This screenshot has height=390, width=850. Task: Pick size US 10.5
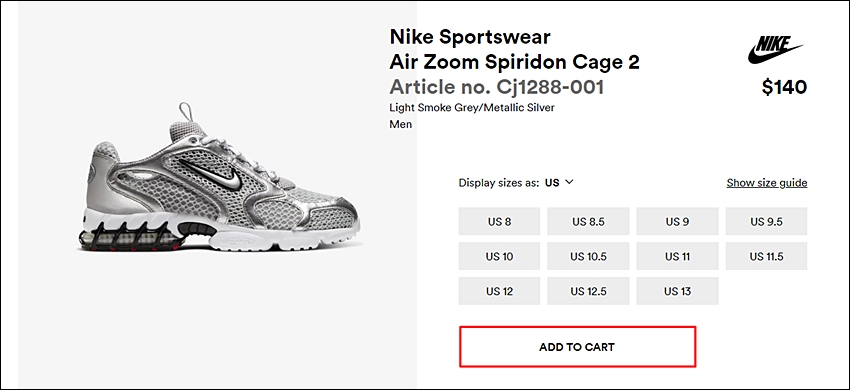coord(588,256)
